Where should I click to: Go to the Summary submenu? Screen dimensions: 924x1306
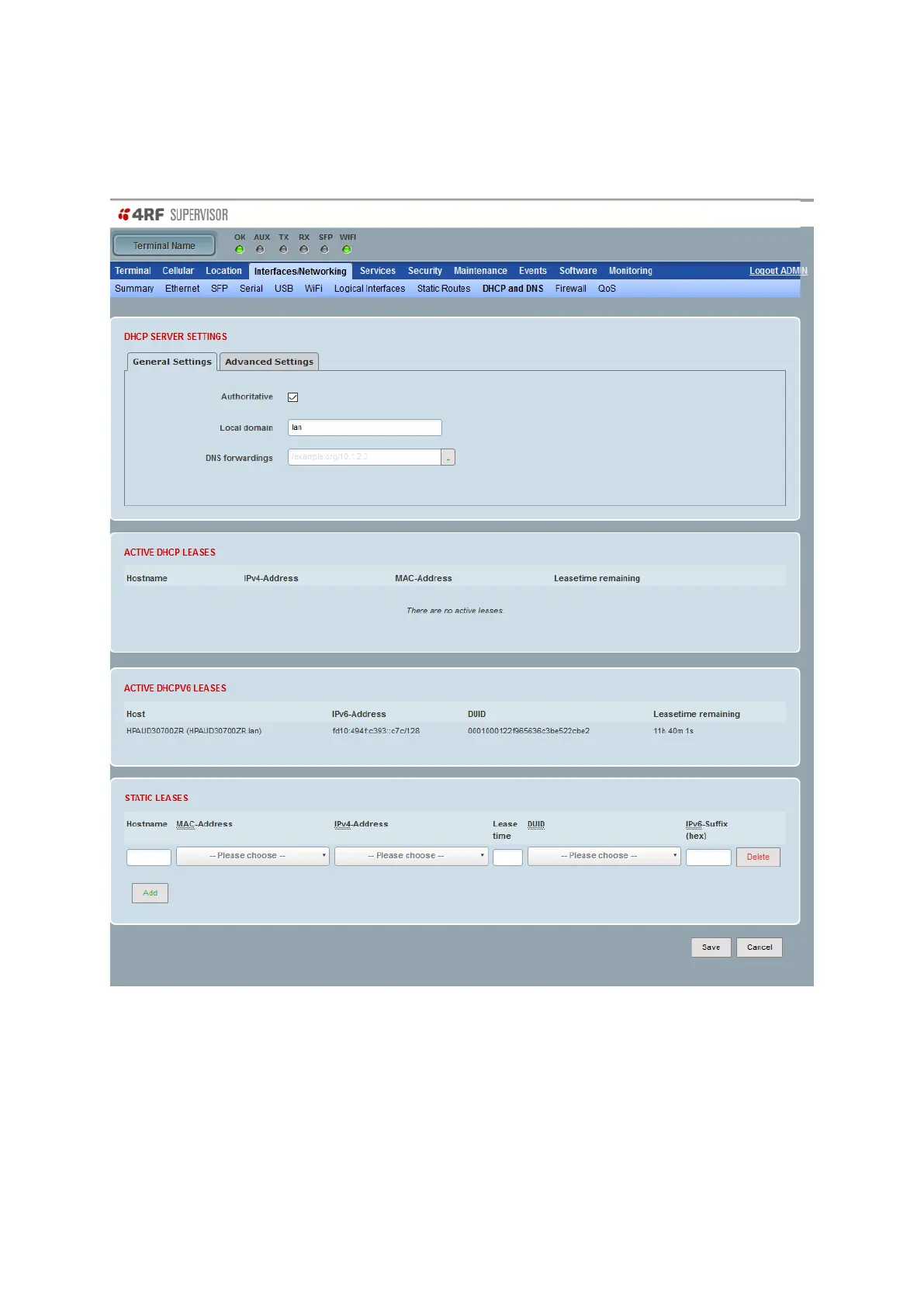click(x=134, y=289)
